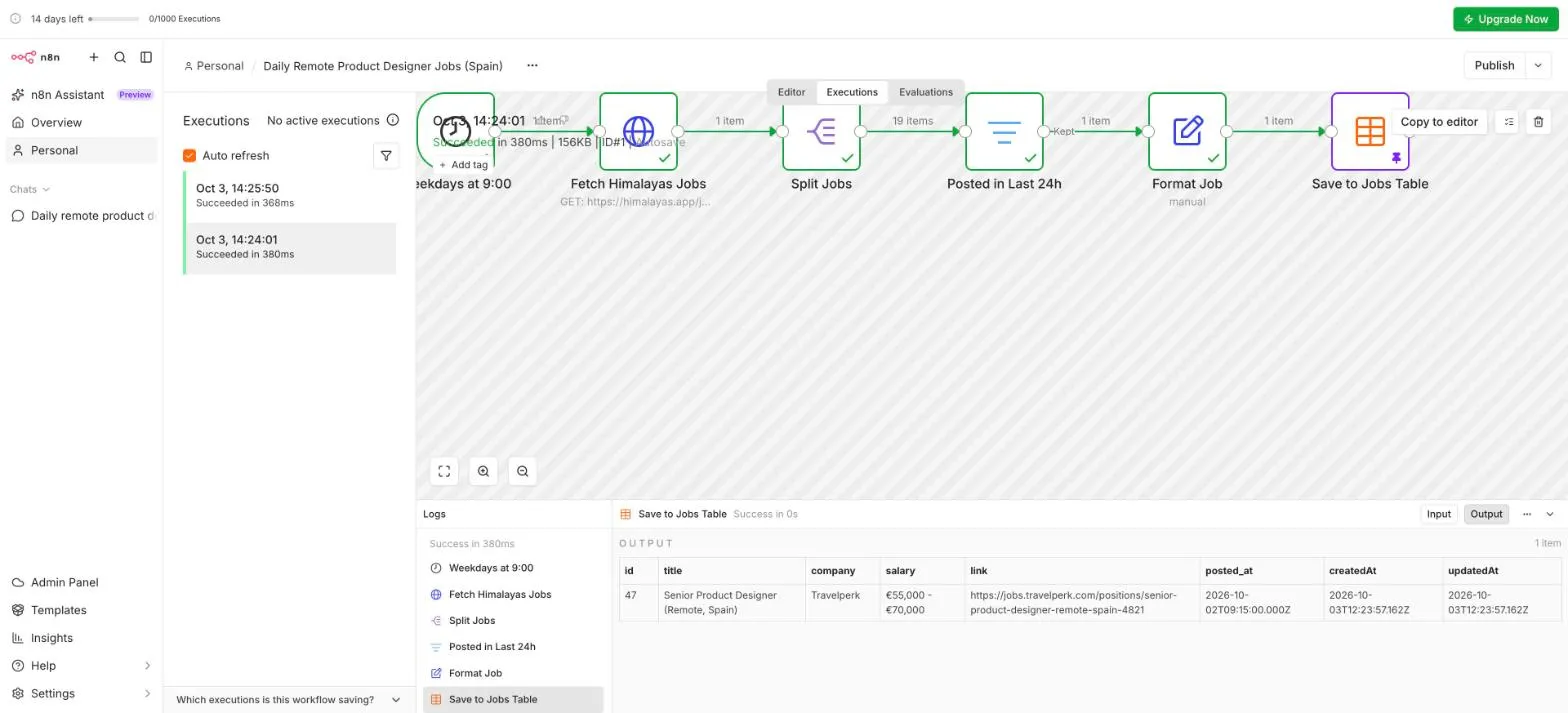Click fit-to-view canvas button
Screen dimensions: 1568x713
pos(444,471)
